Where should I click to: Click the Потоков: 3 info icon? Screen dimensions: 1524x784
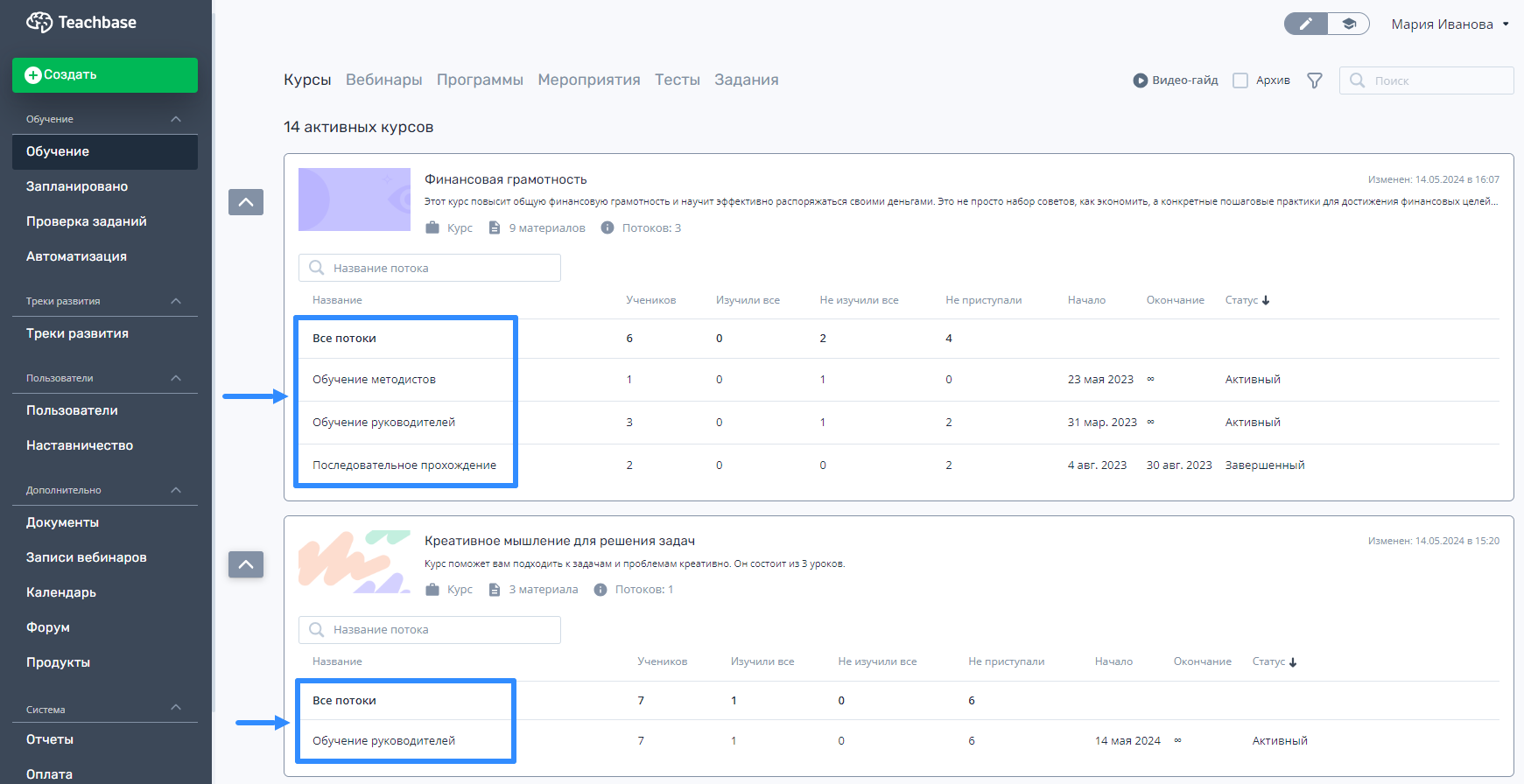pos(607,227)
